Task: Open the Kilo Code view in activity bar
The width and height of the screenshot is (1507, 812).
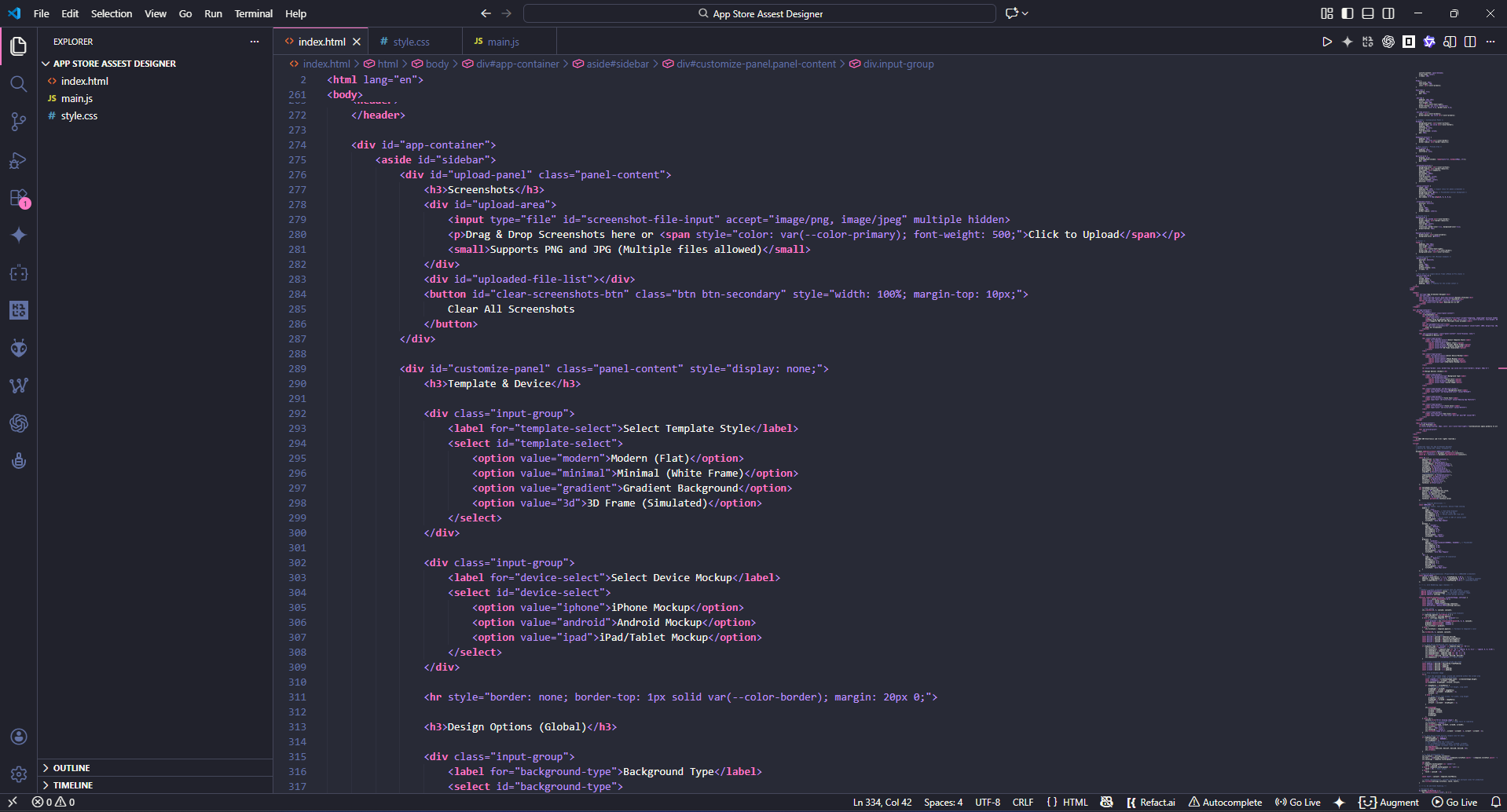Action: pos(19,310)
